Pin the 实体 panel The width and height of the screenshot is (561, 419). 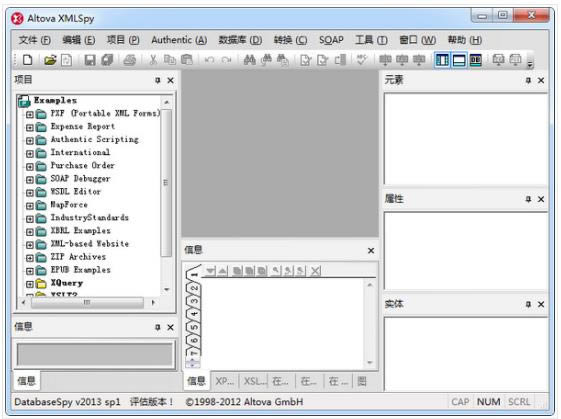point(528,304)
